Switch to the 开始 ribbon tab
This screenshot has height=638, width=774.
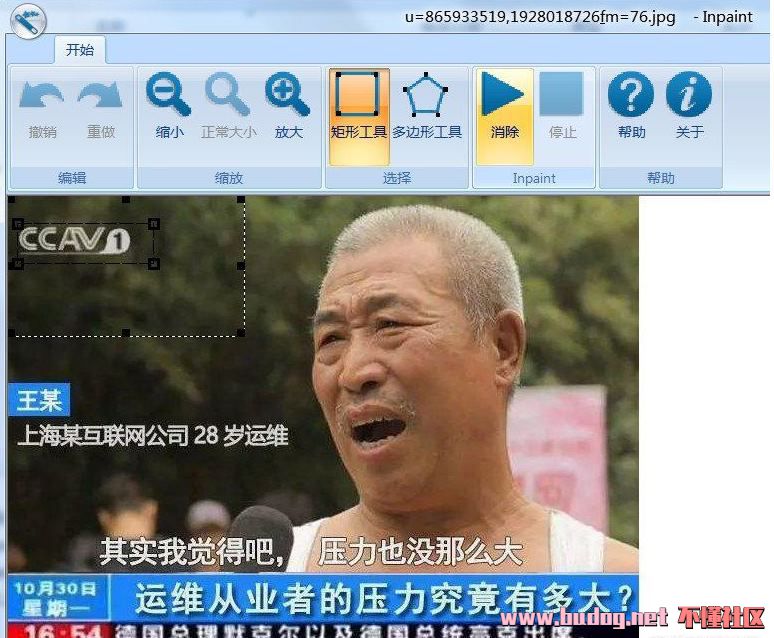(80, 50)
